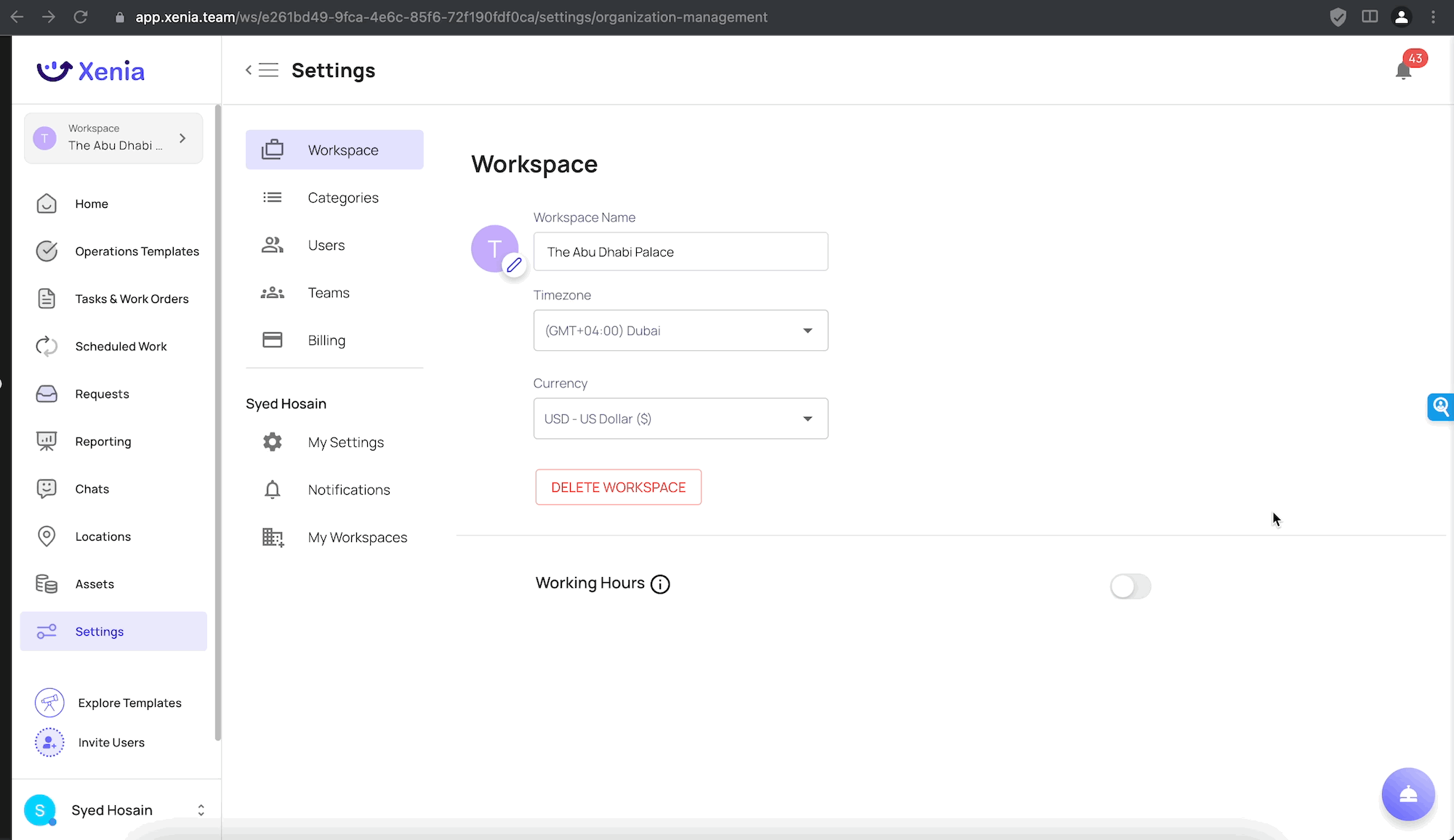Click the Home house icon
The width and height of the screenshot is (1454, 840).
(x=47, y=203)
